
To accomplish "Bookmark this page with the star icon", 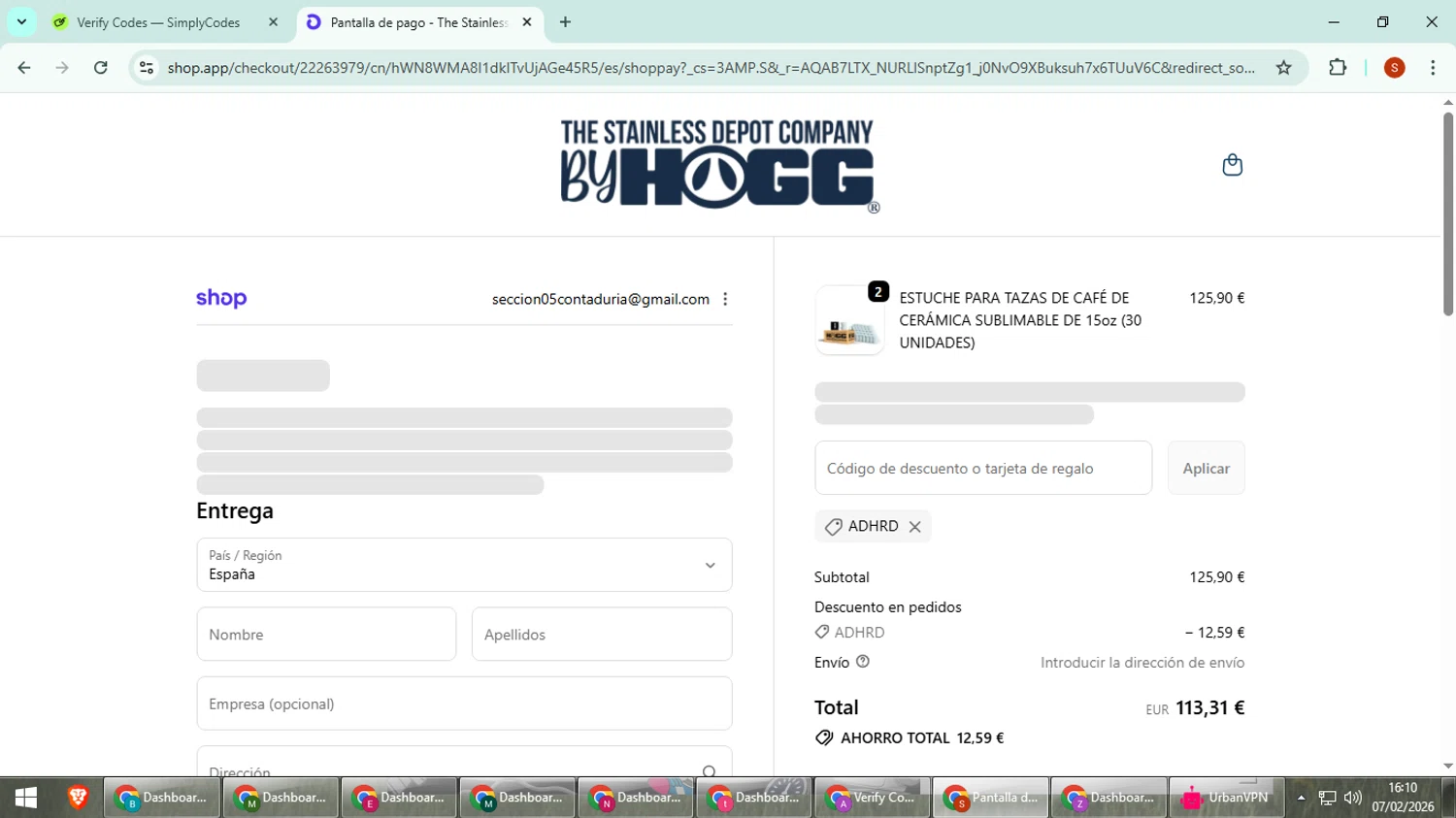I will click(x=1284, y=68).
